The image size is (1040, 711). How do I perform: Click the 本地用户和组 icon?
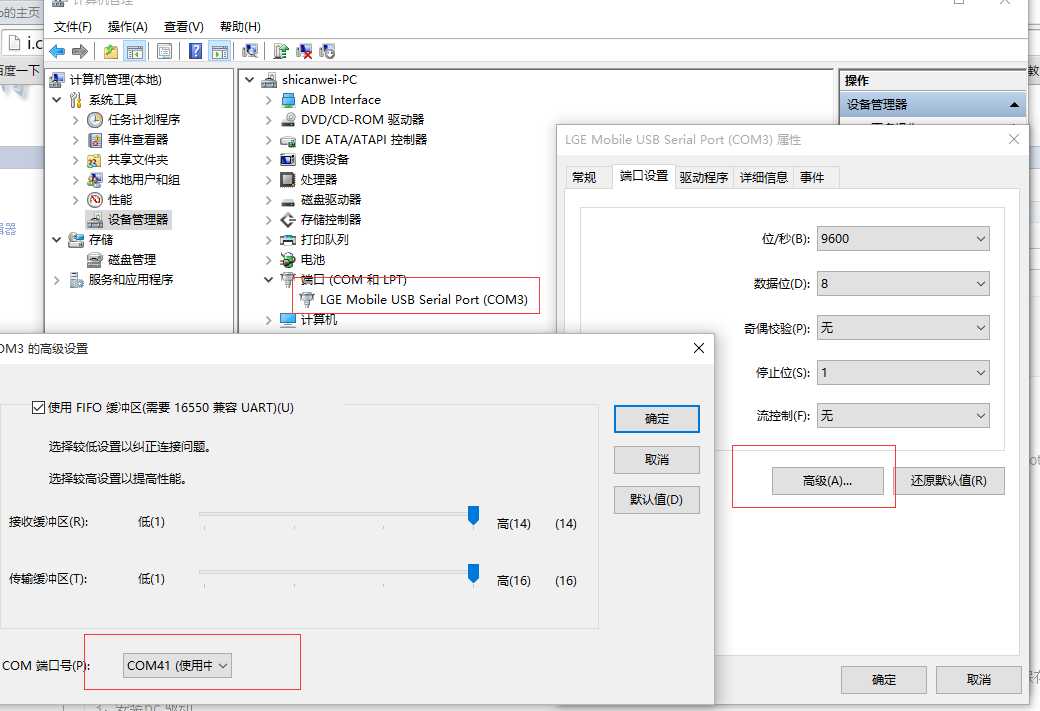95,180
